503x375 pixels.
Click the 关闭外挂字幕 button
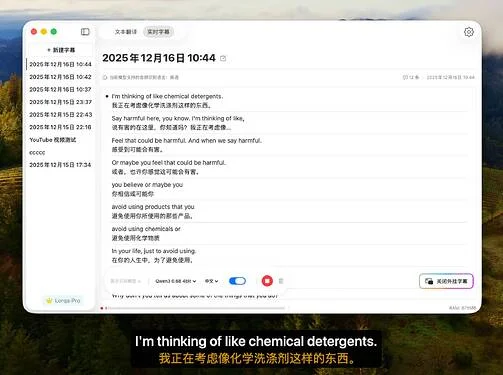point(446,281)
